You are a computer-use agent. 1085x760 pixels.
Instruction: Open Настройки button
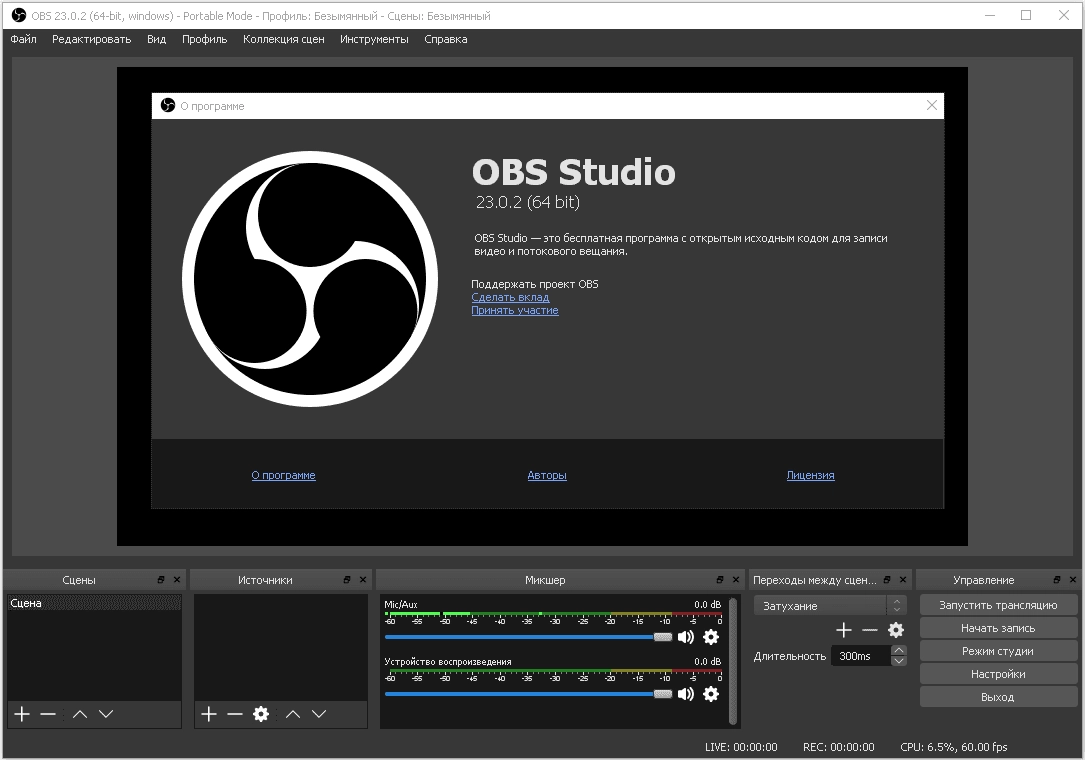(x=998, y=673)
